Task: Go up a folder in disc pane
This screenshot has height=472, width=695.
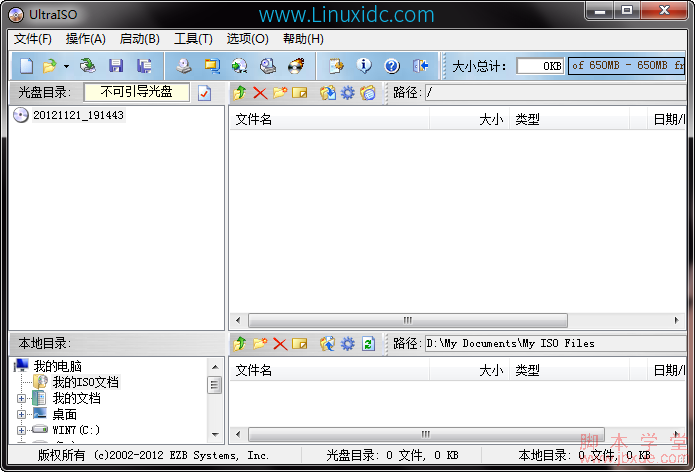Action: coord(240,93)
